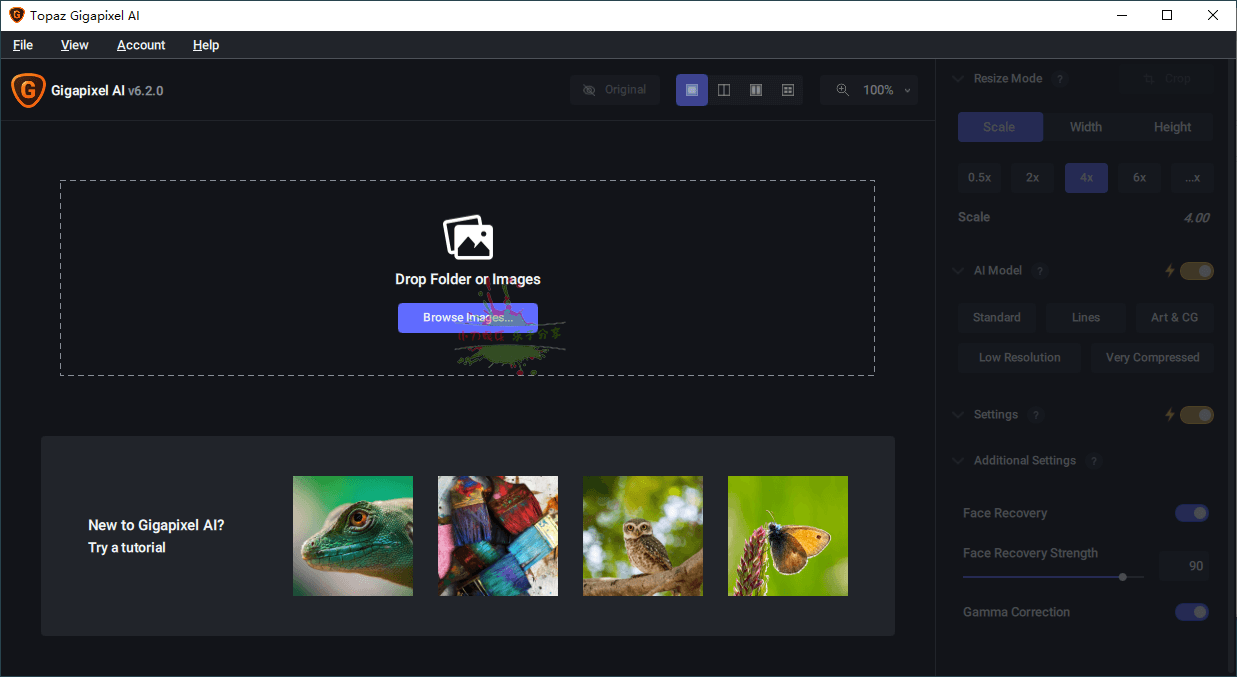Open the AI Model help icon
The width and height of the screenshot is (1237, 677).
click(x=1040, y=271)
